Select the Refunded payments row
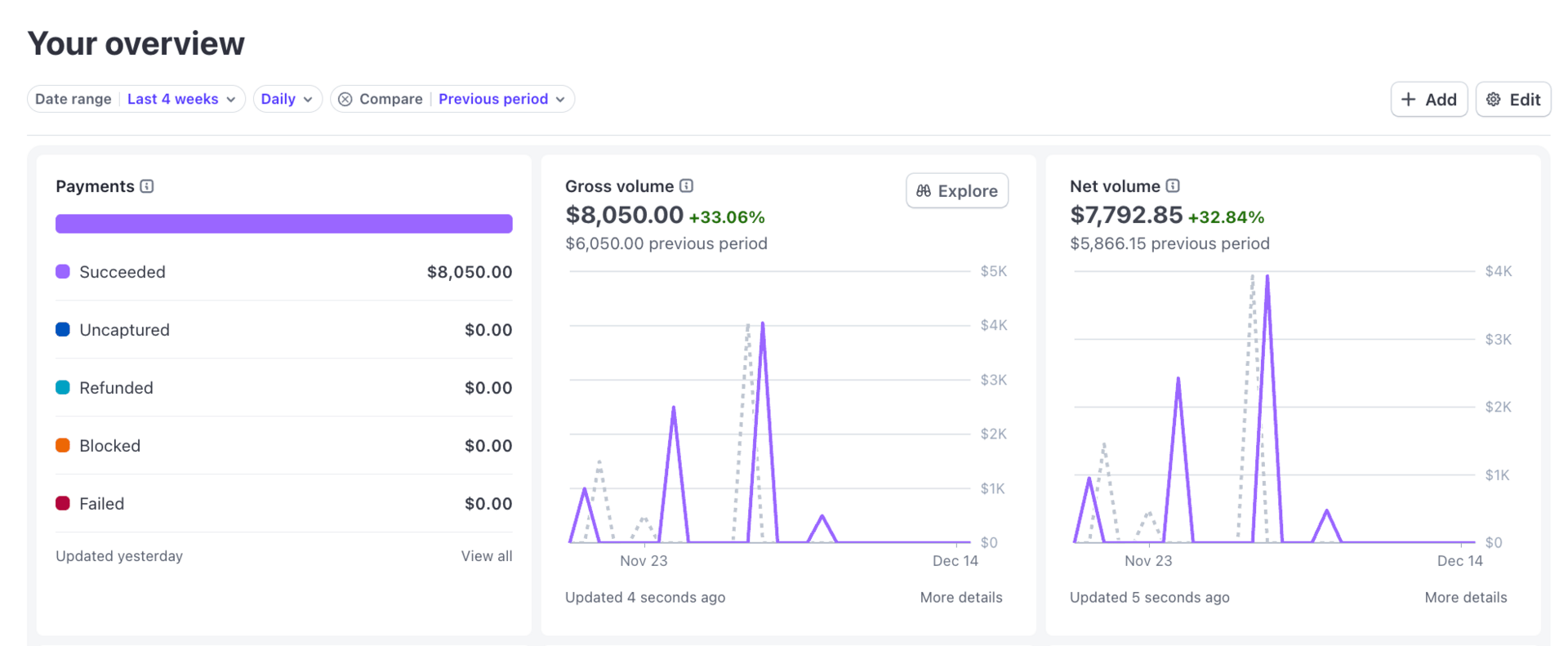Screen dimensions: 1568x646 tap(283, 388)
